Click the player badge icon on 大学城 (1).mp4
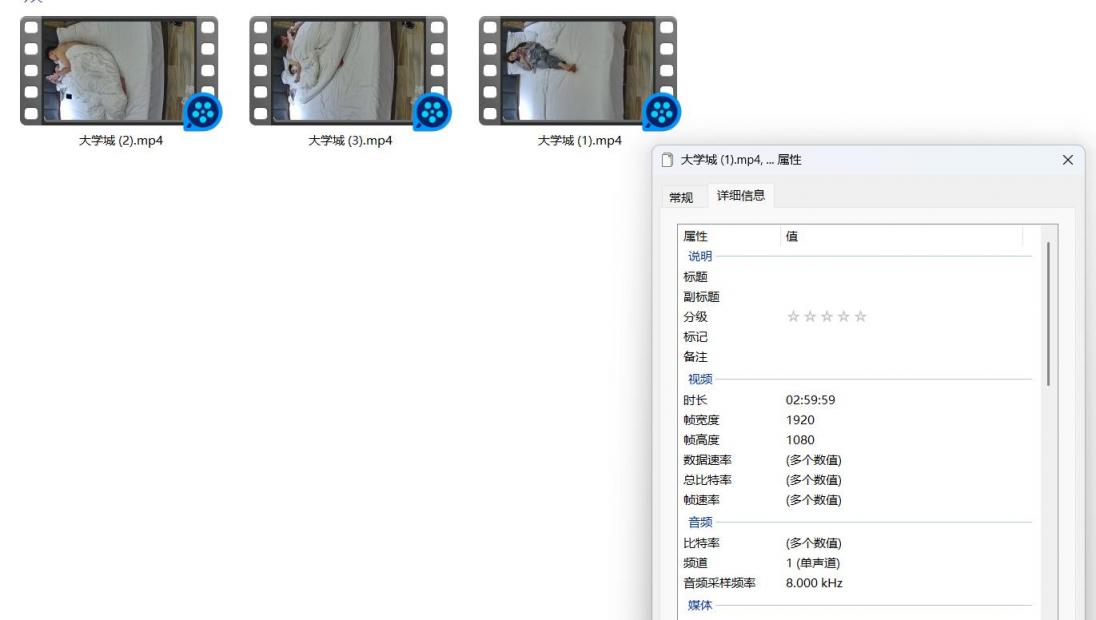1096x620 pixels. click(x=661, y=112)
